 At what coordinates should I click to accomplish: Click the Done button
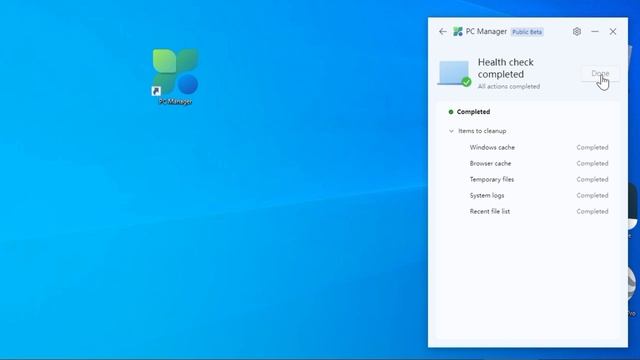pyautogui.click(x=600, y=73)
